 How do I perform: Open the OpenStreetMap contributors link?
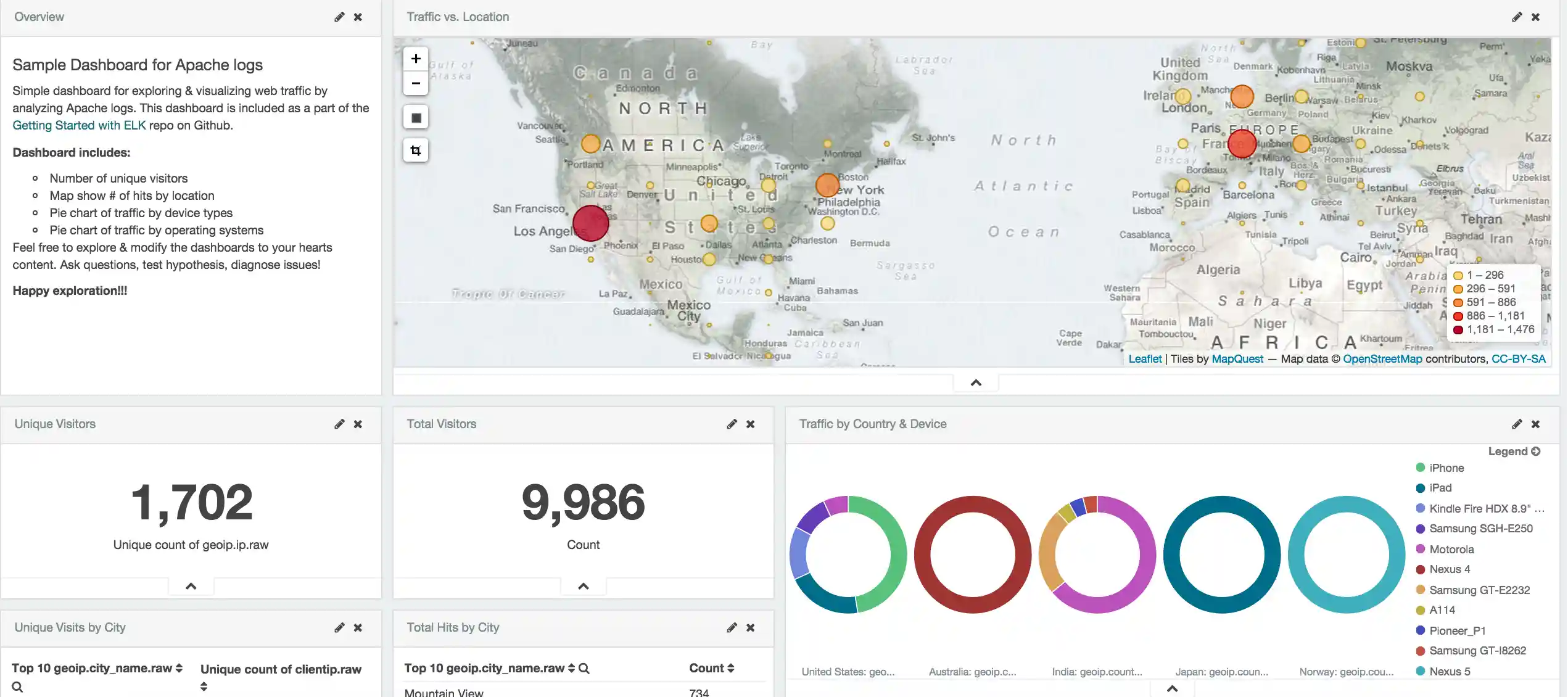[x=1382, y=359]
